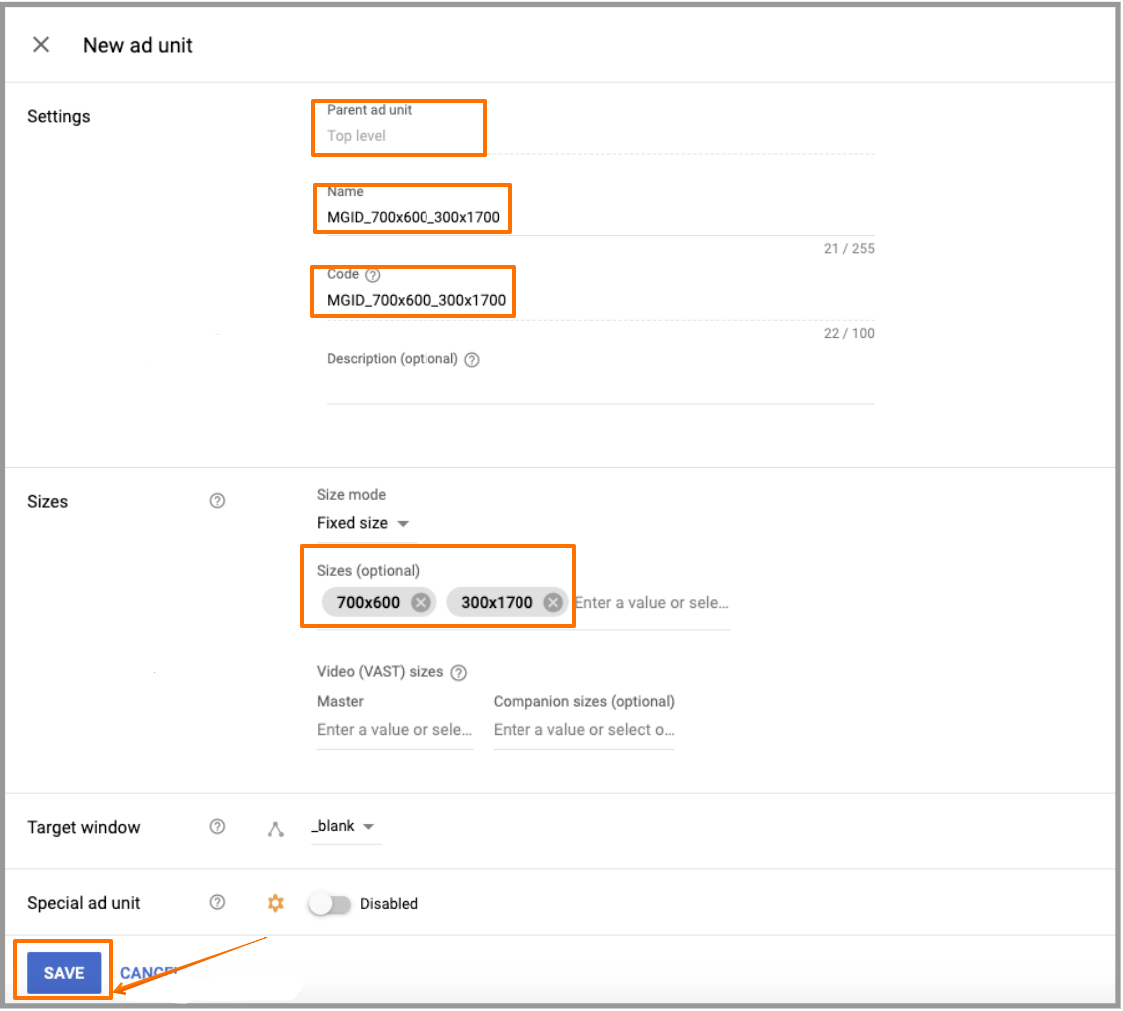1123x1011 pixels.
Task: Close the New ad unit dialog
Action: [x=41, y=45]
